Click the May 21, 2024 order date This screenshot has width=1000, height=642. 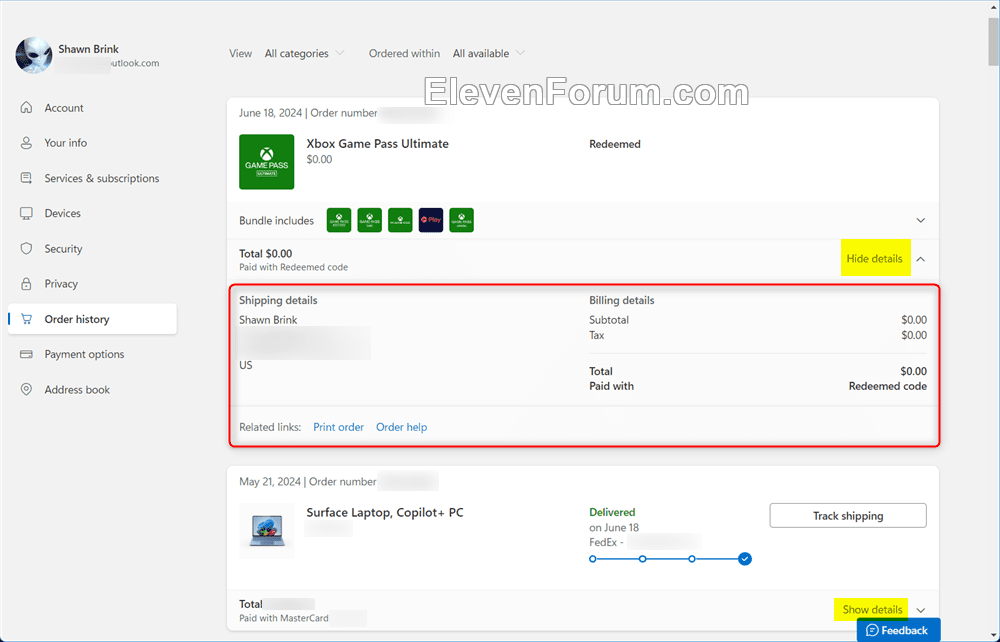(x=270, y=481)
